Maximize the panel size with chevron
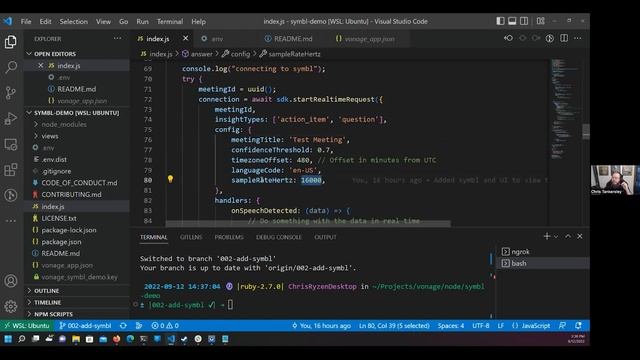 click(x=568, y=236)
